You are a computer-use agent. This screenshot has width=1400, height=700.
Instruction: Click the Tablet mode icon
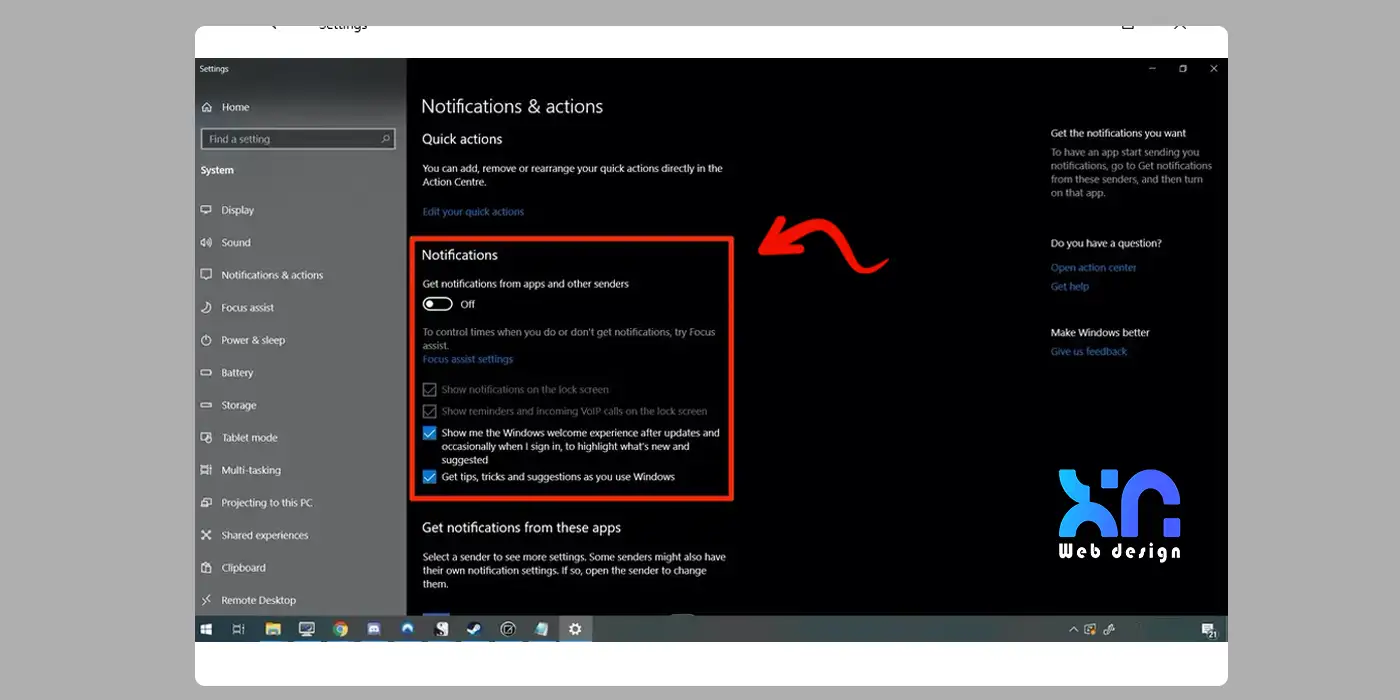click(x=207, y=438)
